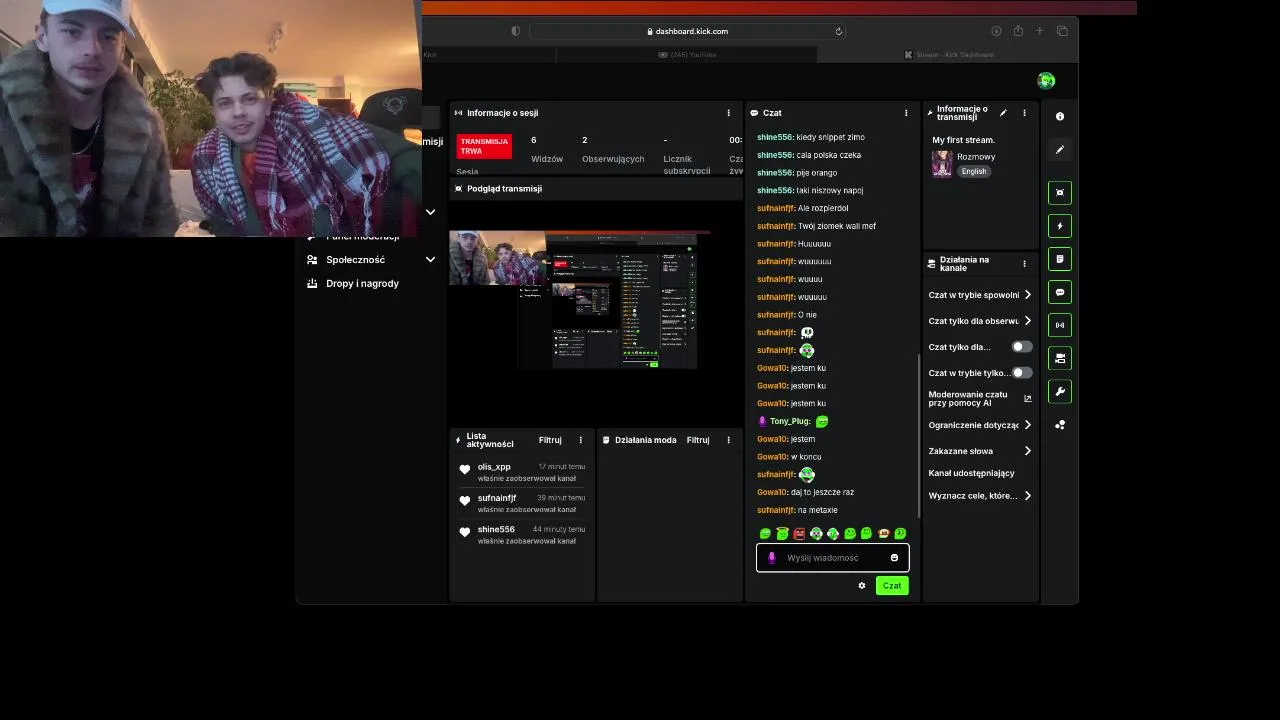Toggle the 'Czat w trybie tylko...' switch
1280x720 pixels.
coord(1022,373)
